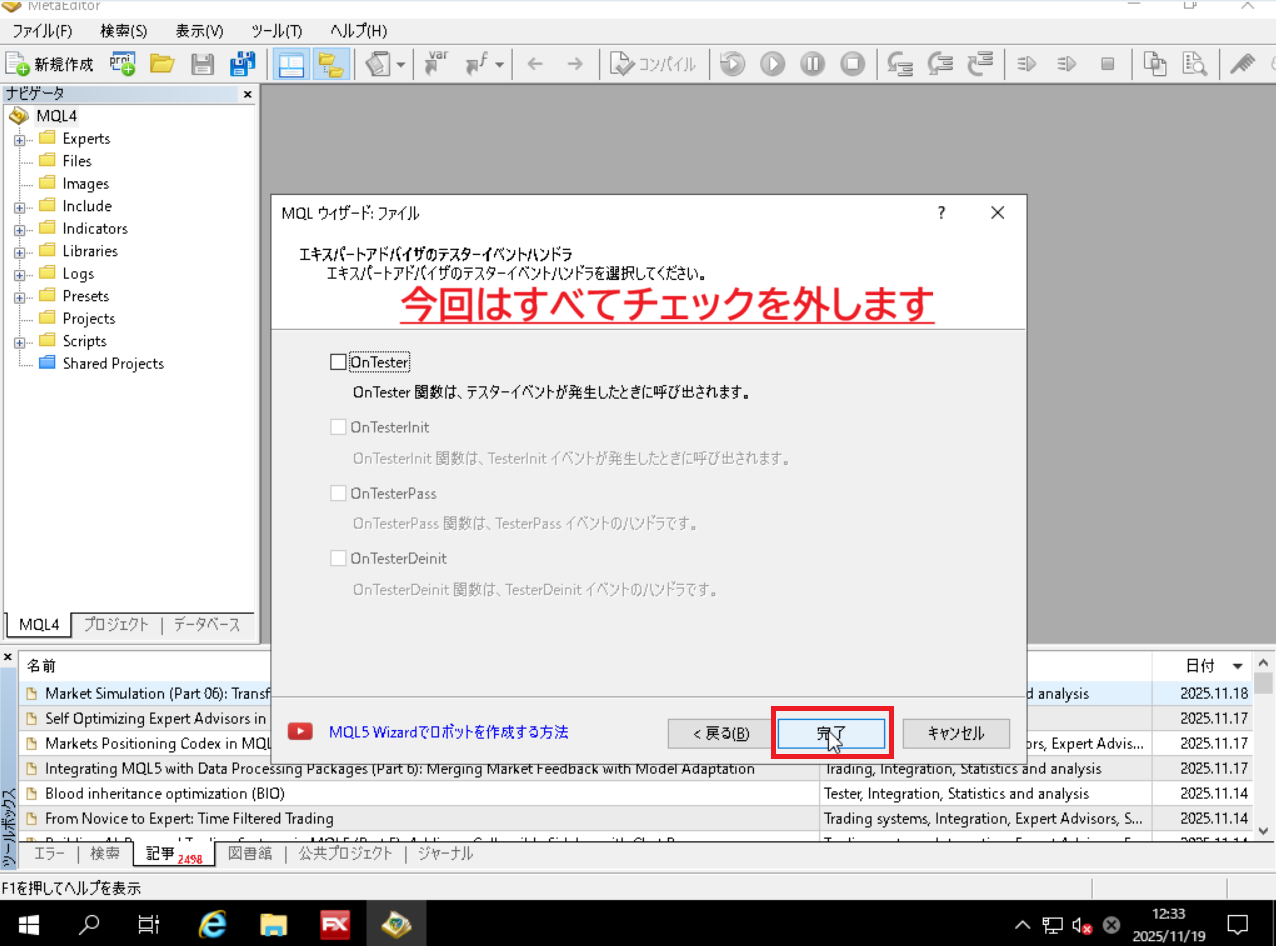Screen dimensions: 1276x946
Task: Enable the OnTesterDeinit handler checkbox
Action: 338,557
